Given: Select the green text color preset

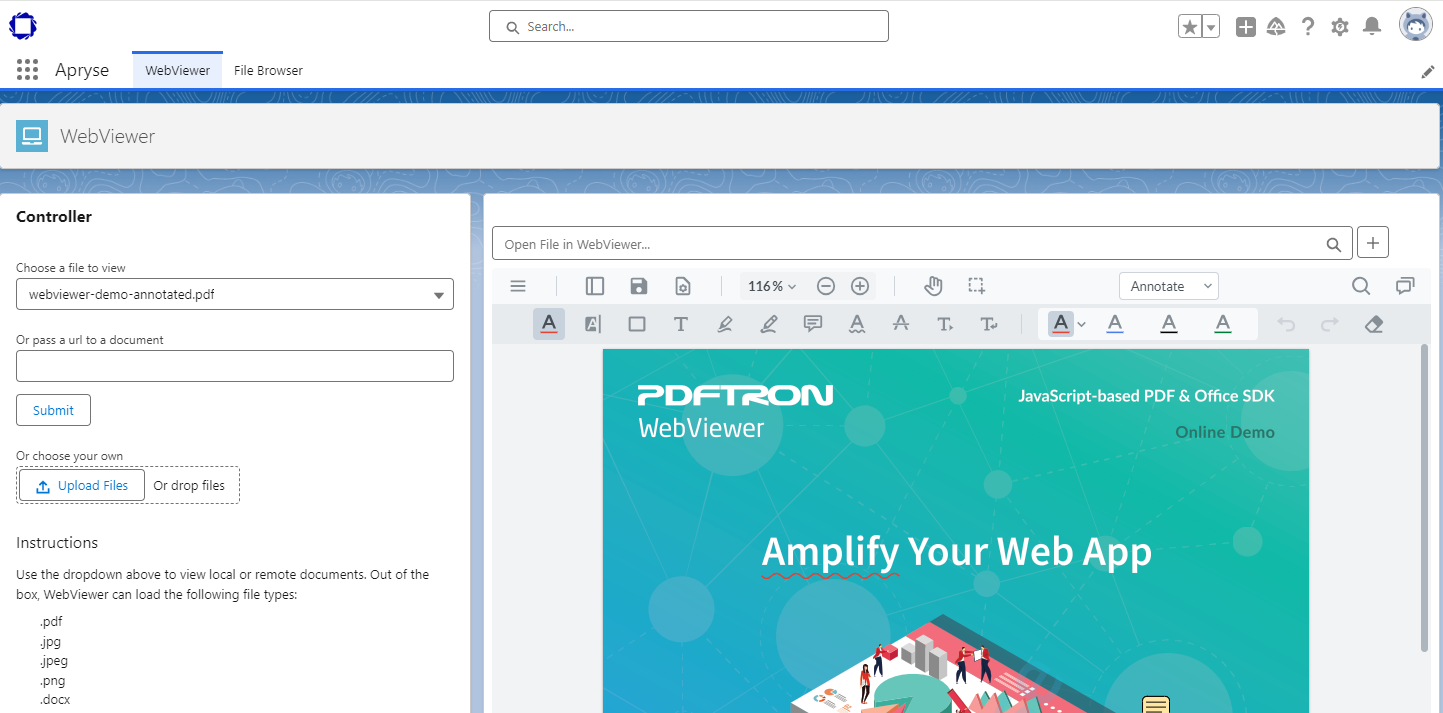Looking at the screenshot, I should coord(1222,323).
